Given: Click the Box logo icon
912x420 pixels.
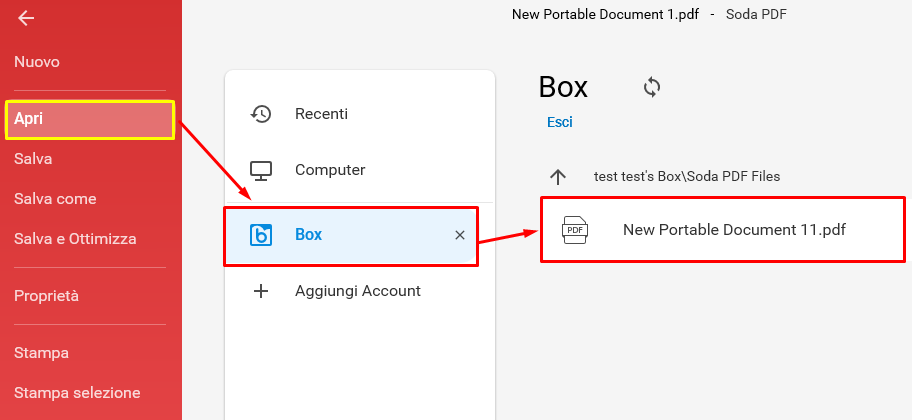Looking at the screenshot, I should coord(261,235).
